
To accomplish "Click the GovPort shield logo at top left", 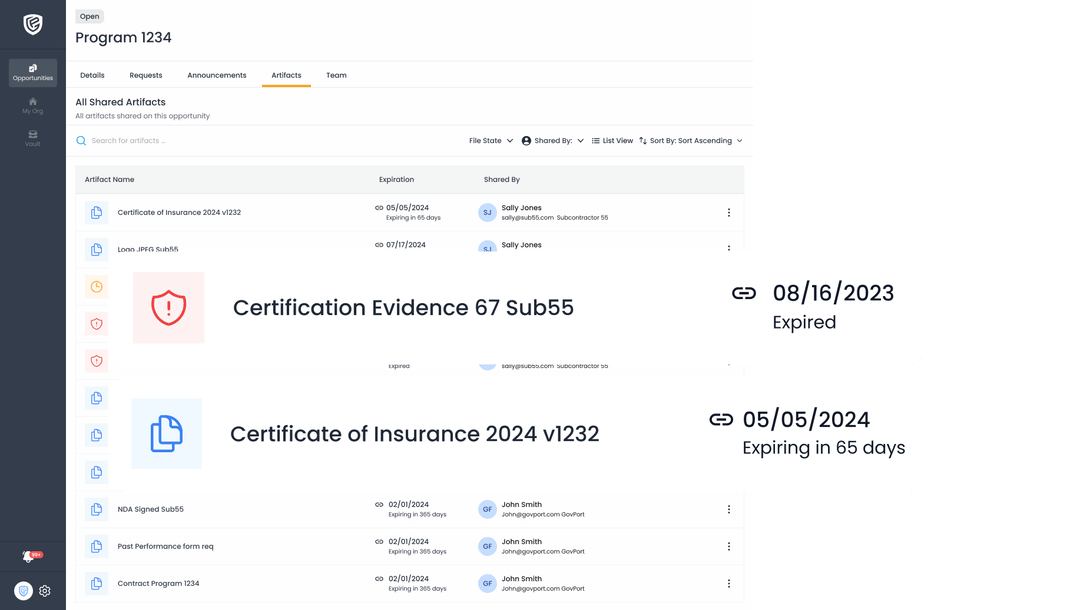I will [x=32, y=24].
